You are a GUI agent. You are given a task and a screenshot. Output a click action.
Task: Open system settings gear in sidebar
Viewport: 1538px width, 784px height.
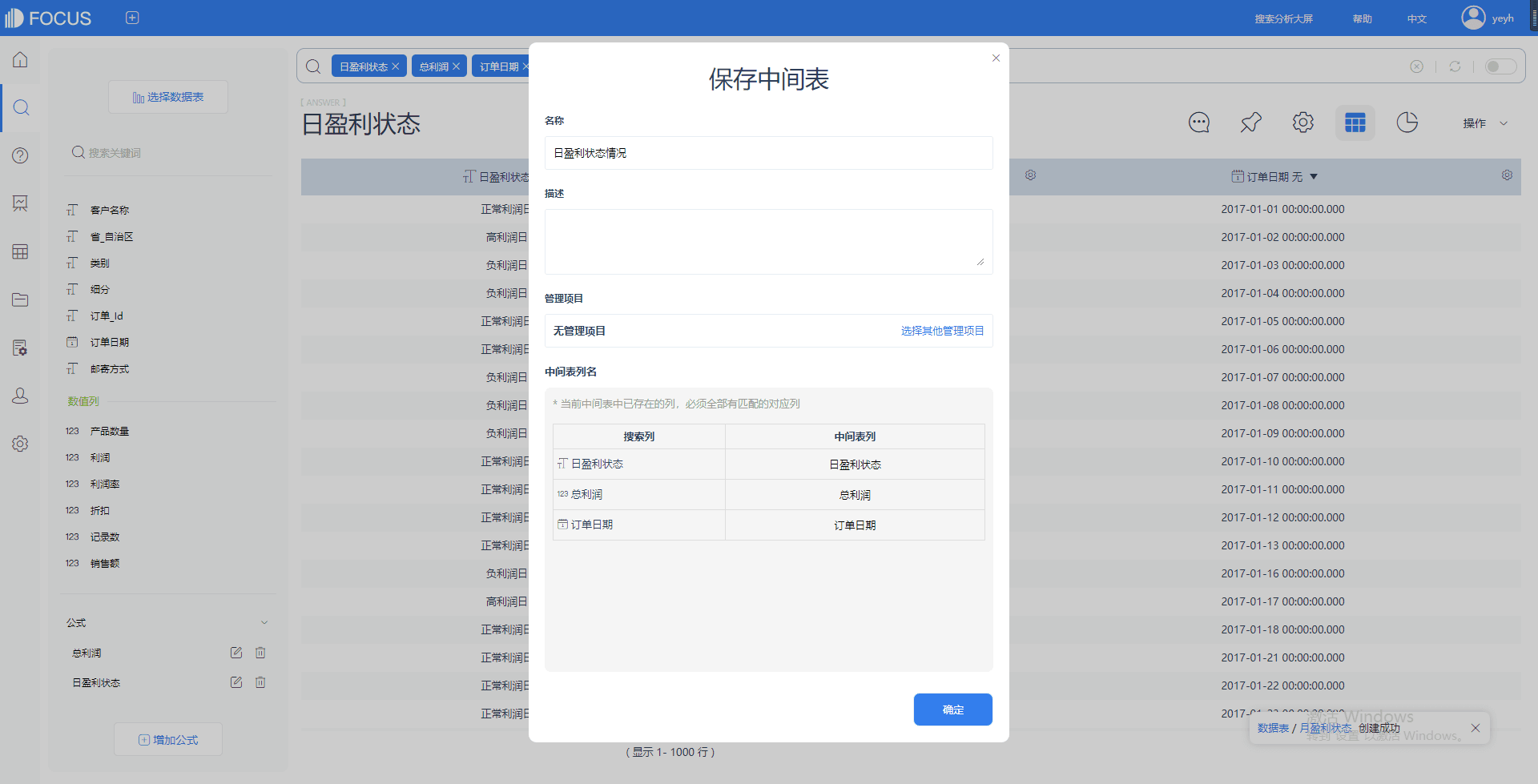[21, 444]
